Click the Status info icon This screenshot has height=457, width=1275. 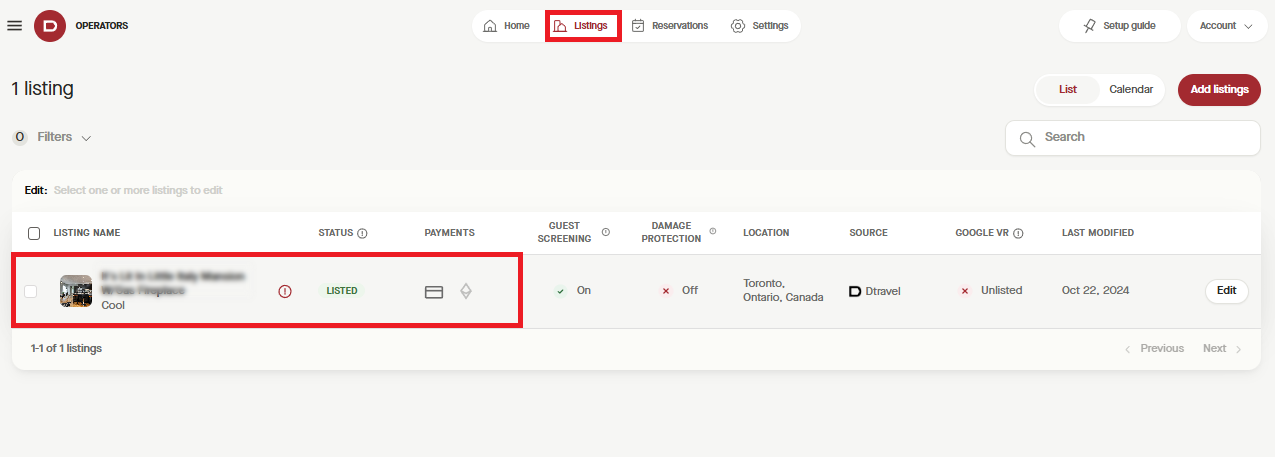362,233
